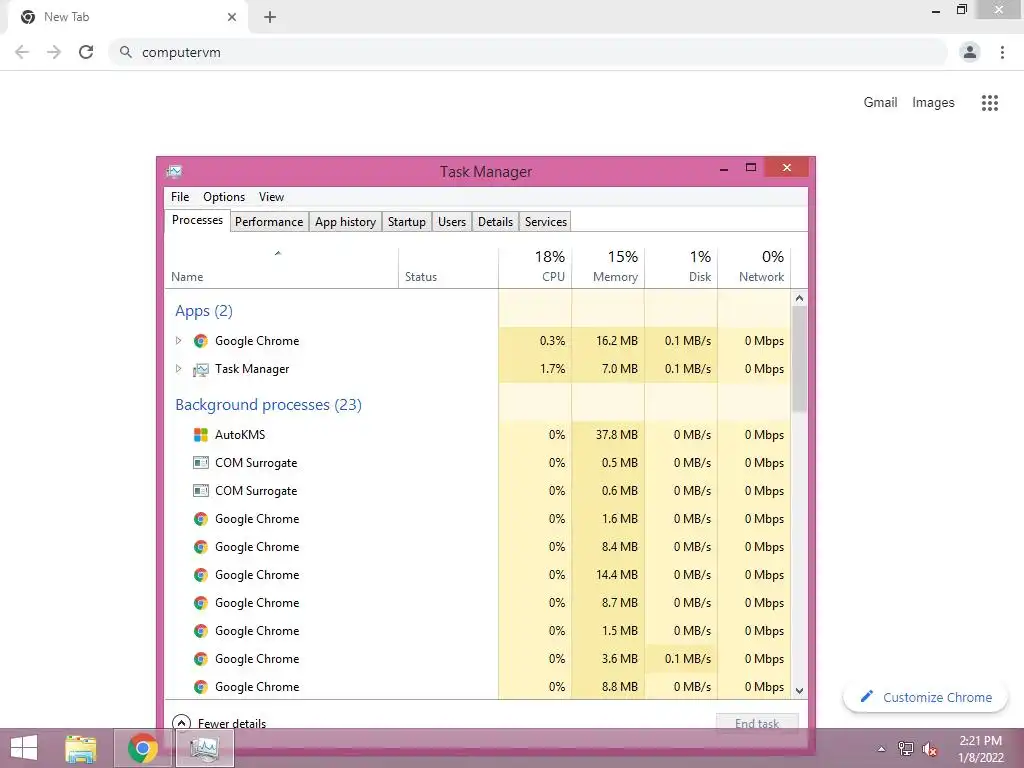Click the process list scroll-up arrow
1024x768 pixels.
(799, 298)
